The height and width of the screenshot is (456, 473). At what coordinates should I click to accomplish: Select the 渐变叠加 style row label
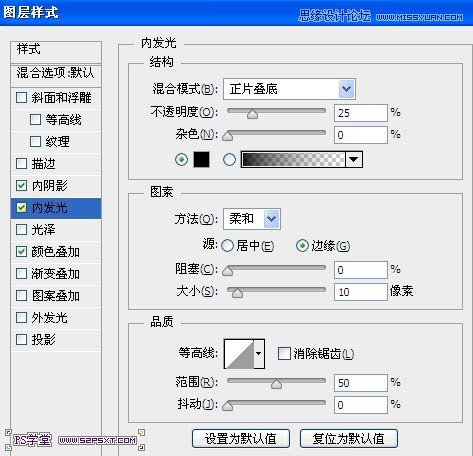(x=56, y=274)
